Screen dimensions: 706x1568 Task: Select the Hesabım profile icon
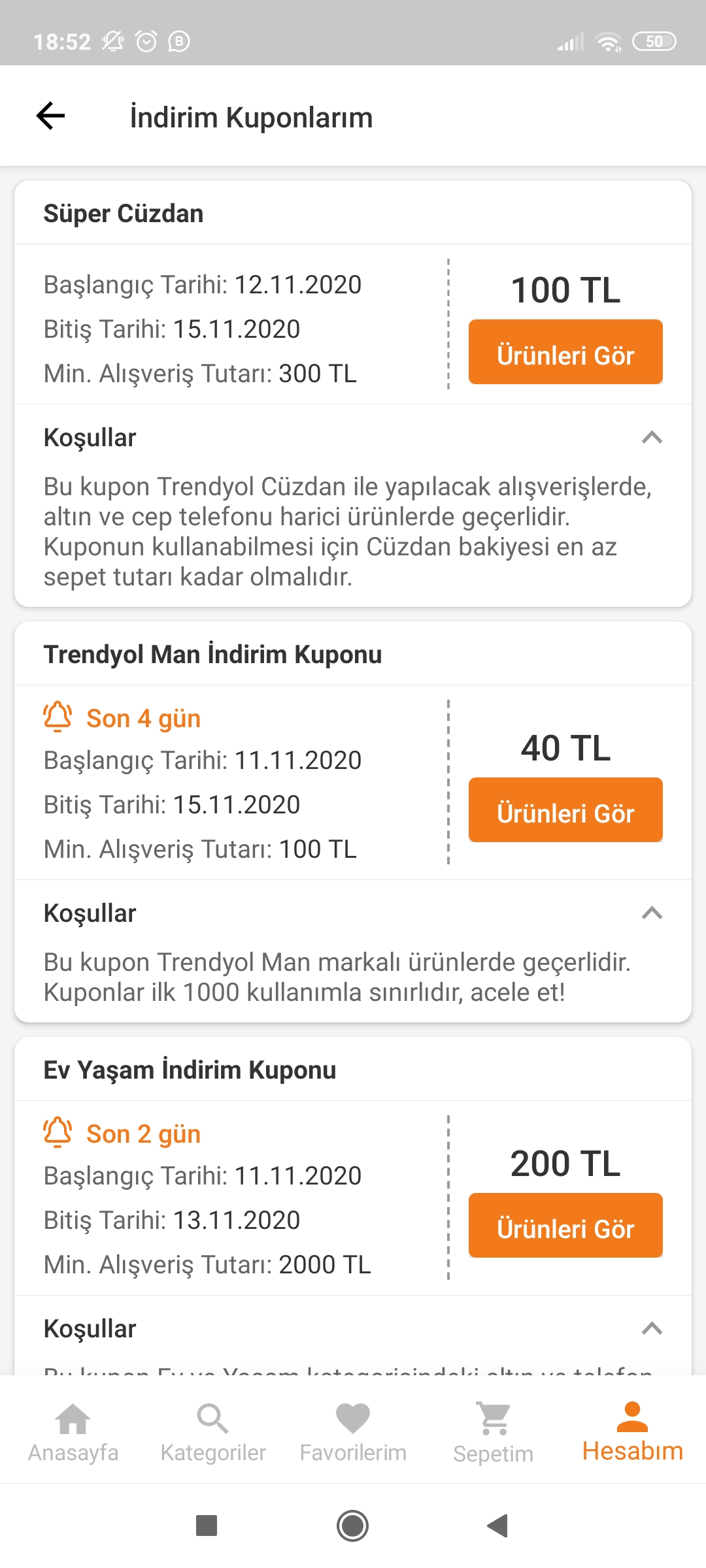click(632, 1416)
